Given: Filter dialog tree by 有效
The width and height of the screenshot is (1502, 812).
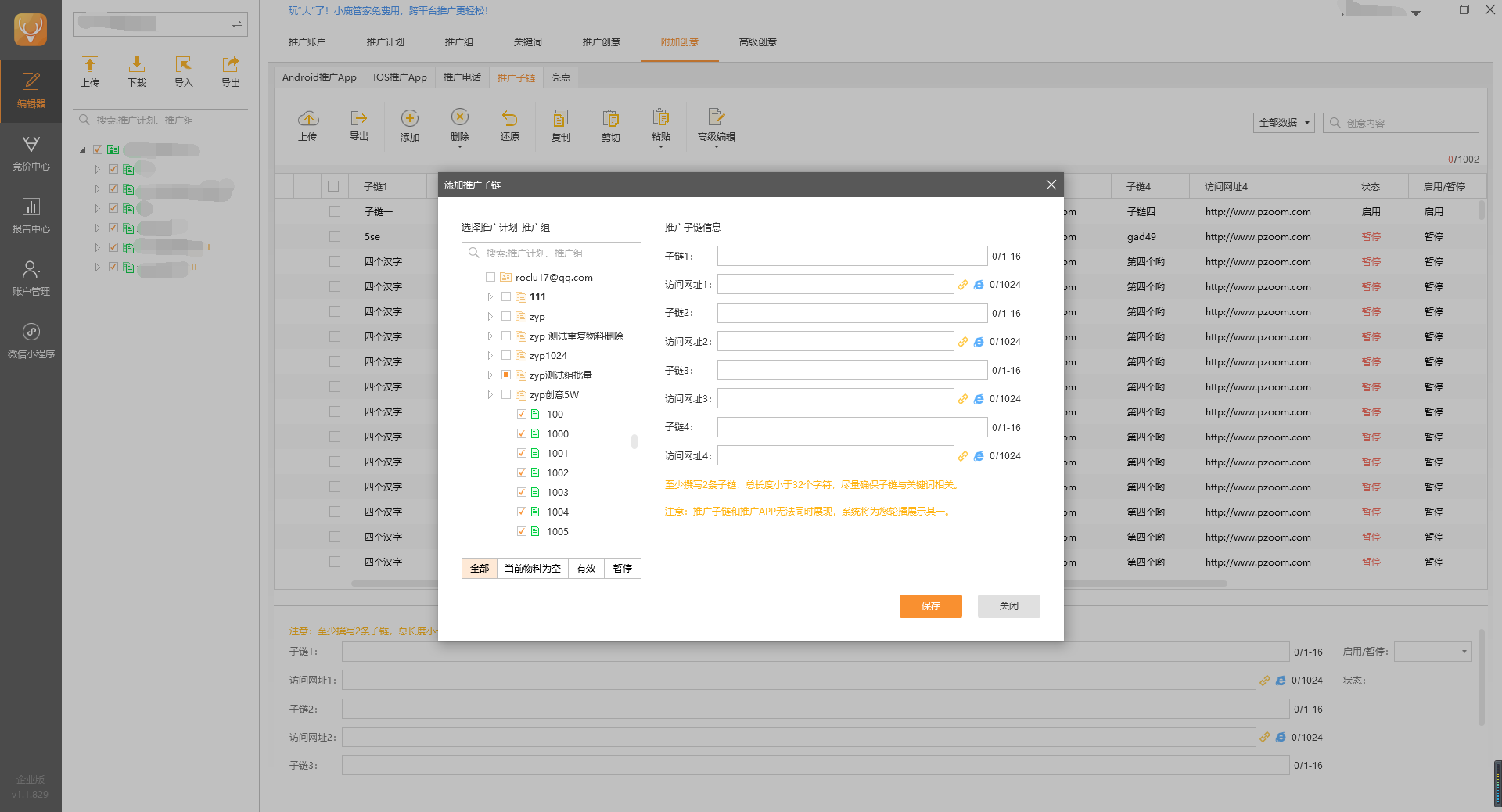Looking at the screenshot, I should [586, 569].
